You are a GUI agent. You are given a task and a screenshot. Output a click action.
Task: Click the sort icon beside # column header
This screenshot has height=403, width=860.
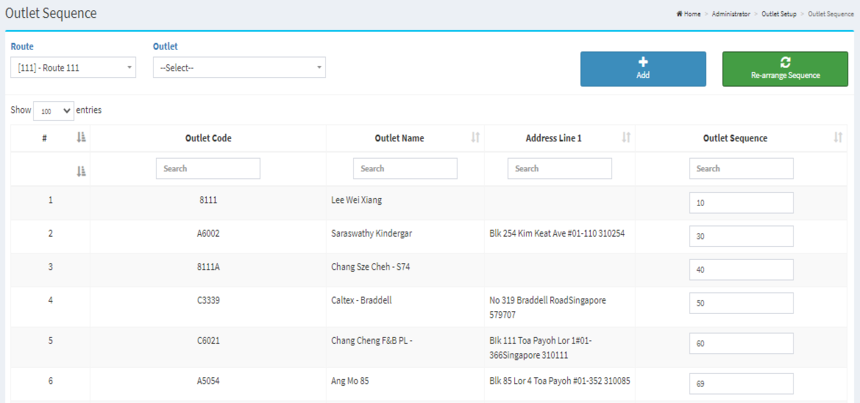tap(81, 138)
